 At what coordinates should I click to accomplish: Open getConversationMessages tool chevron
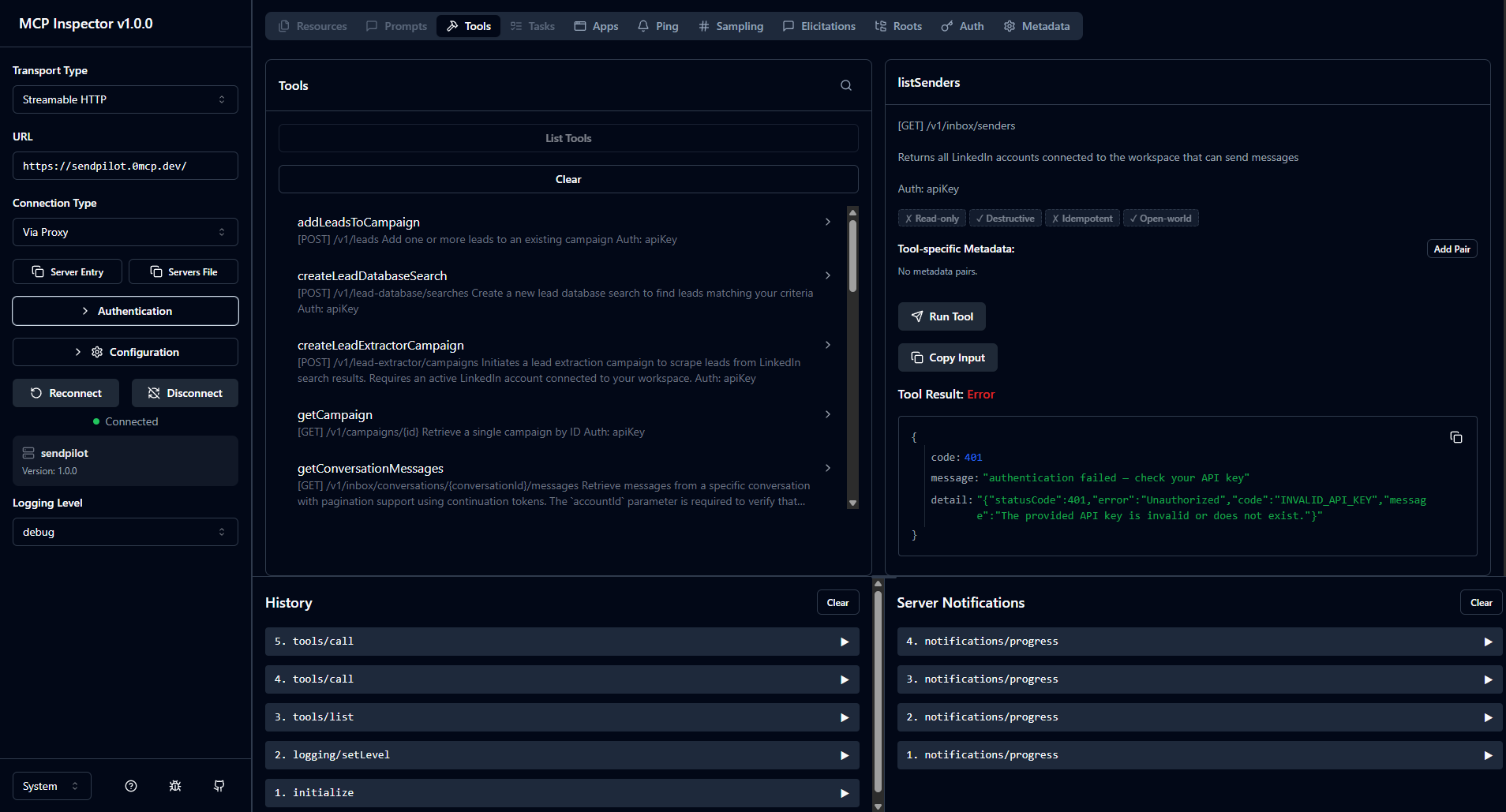tap(827, 468)
